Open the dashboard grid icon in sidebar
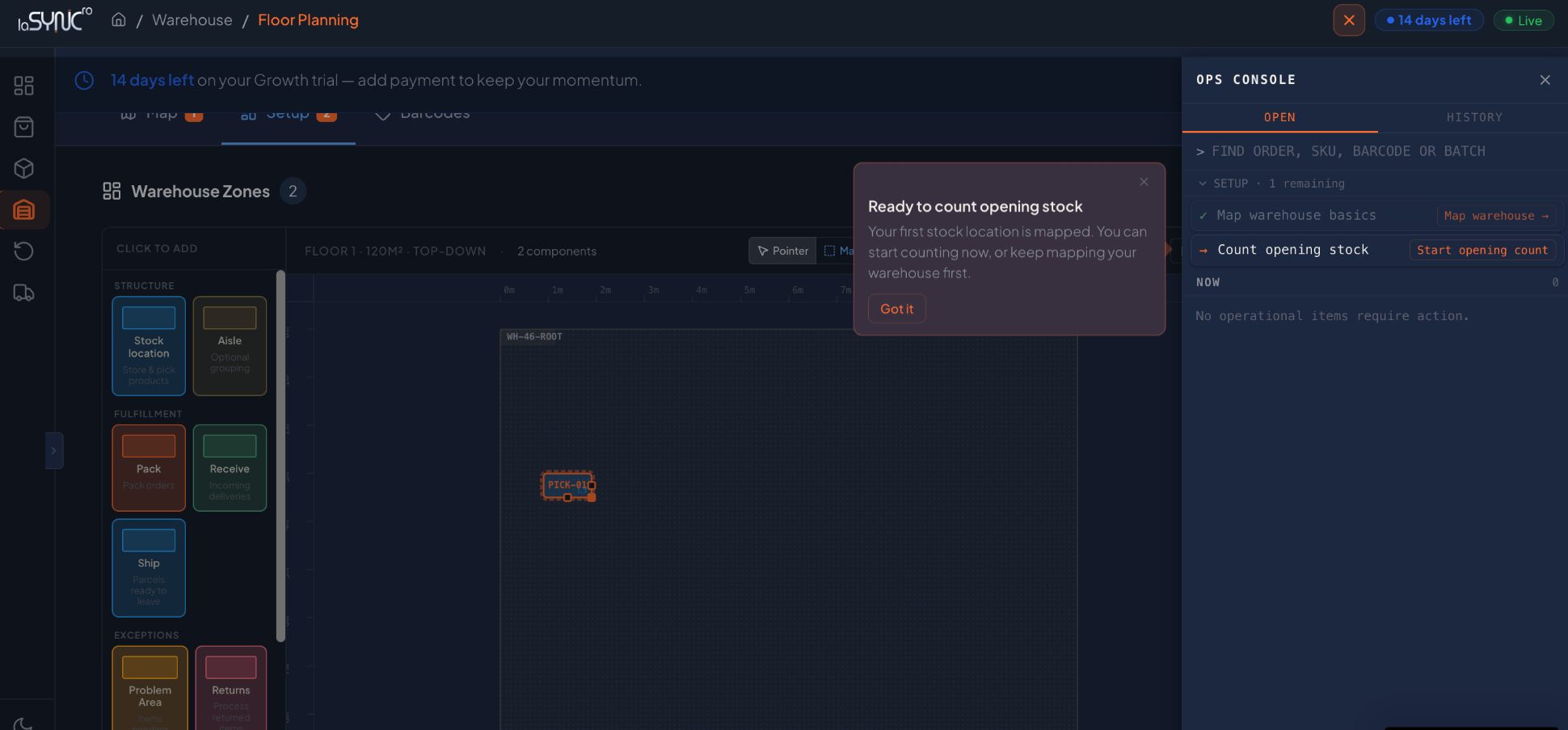1568x730 pixels. click(24, 86)
